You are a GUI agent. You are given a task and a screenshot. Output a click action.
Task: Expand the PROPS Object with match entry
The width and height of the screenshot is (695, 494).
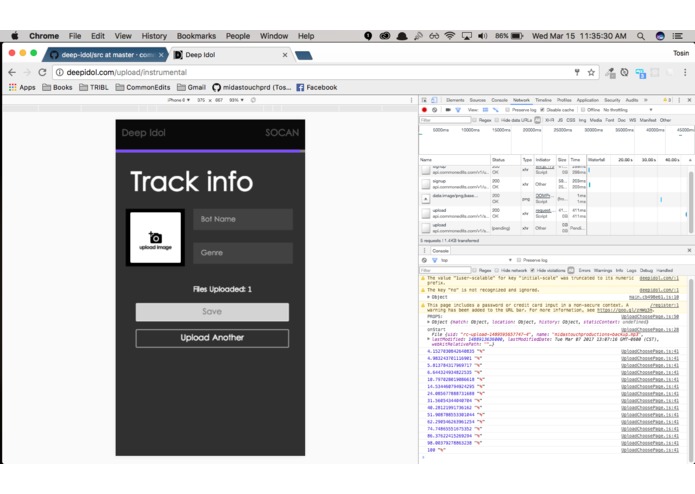click(429, 322)
